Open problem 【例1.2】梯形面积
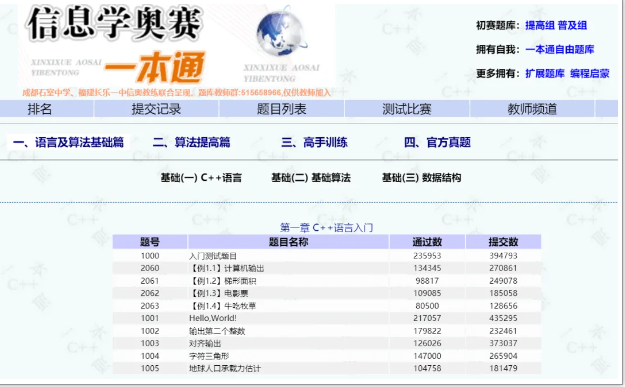 [x=222, y=281]
